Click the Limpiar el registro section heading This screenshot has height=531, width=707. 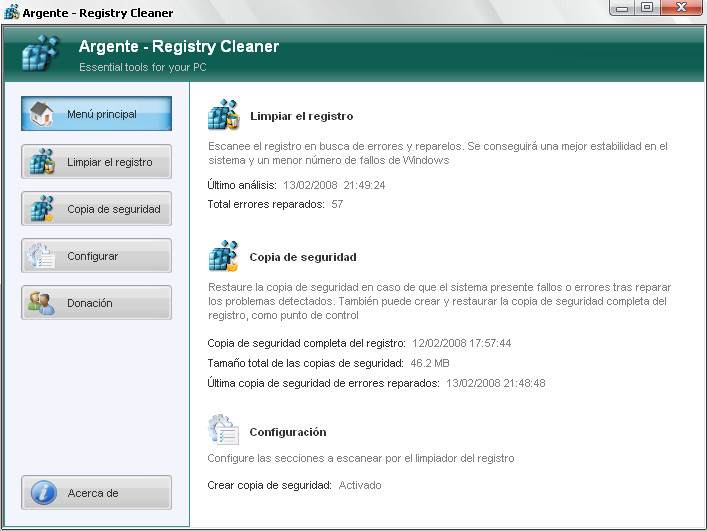pos(302,116)
